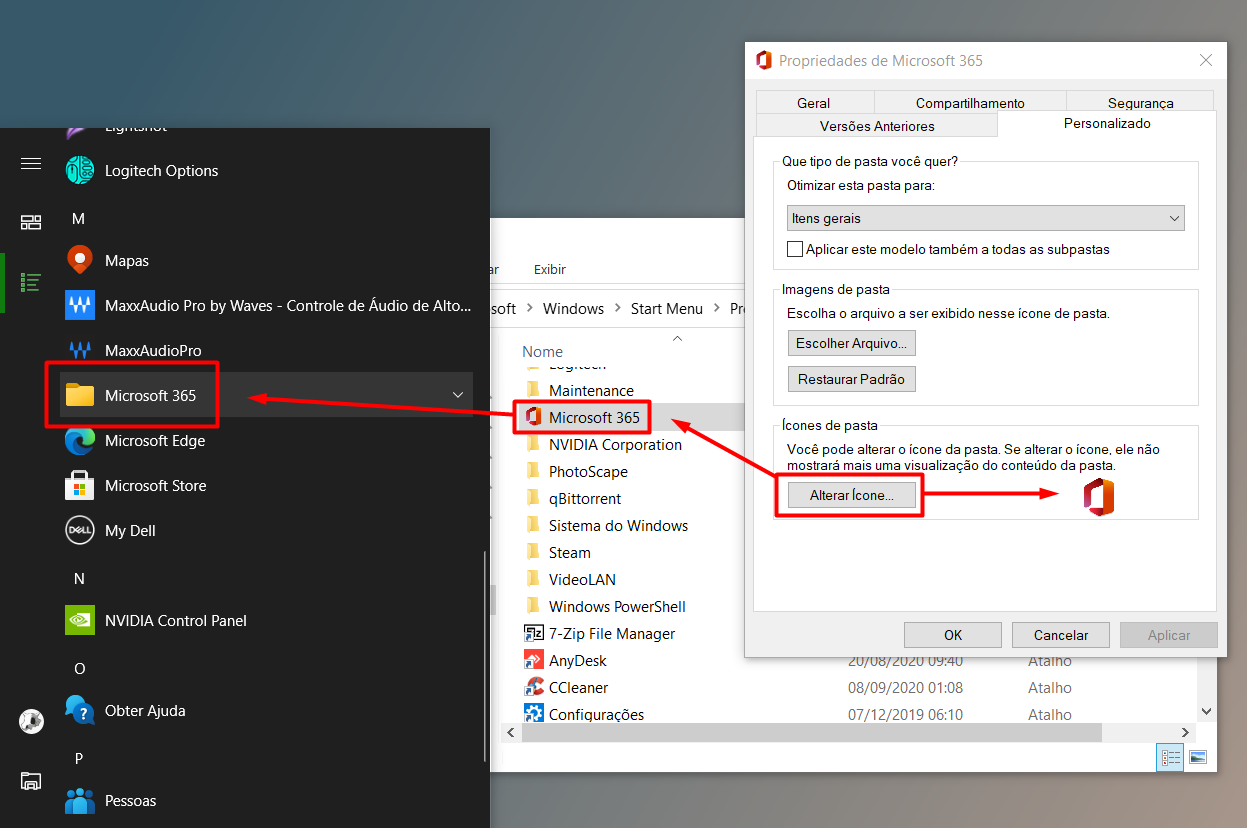Switch to pinned tiles view in Start
Viewport: 1247px width, 828px height.
31,222
